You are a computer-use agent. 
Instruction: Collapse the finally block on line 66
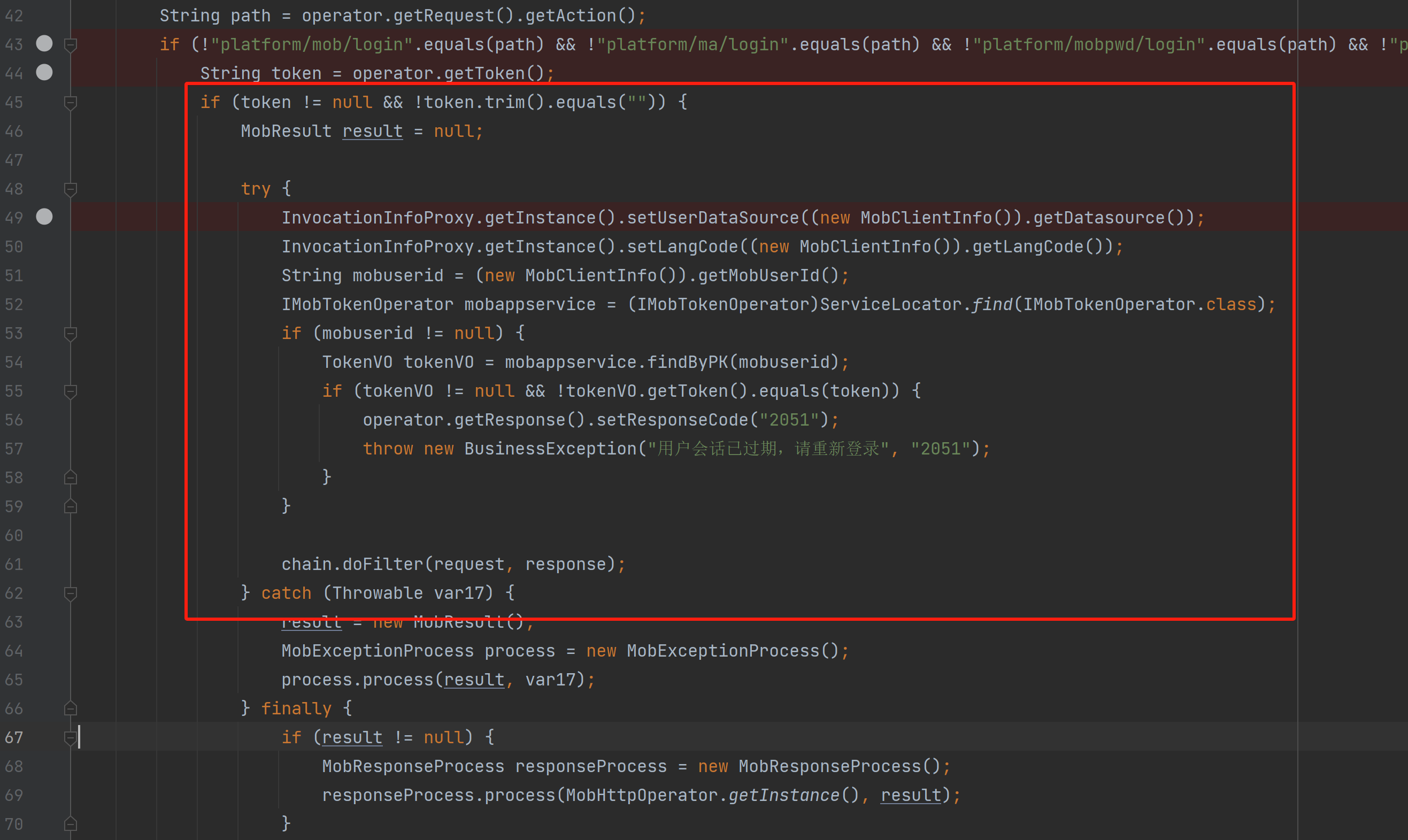tap(71, 708)
